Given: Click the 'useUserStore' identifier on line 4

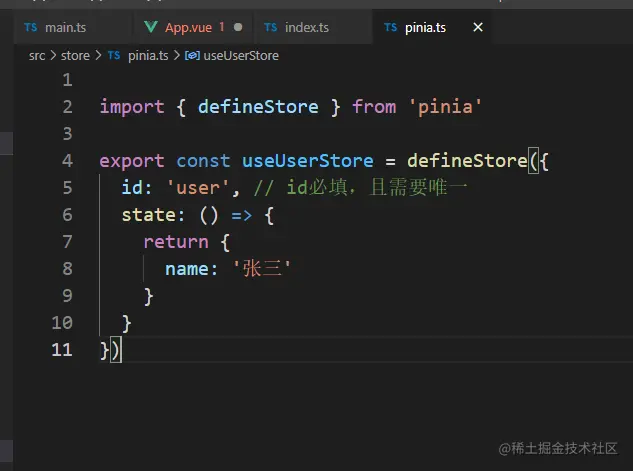Looking at the screenshot, I should [308, 161].
